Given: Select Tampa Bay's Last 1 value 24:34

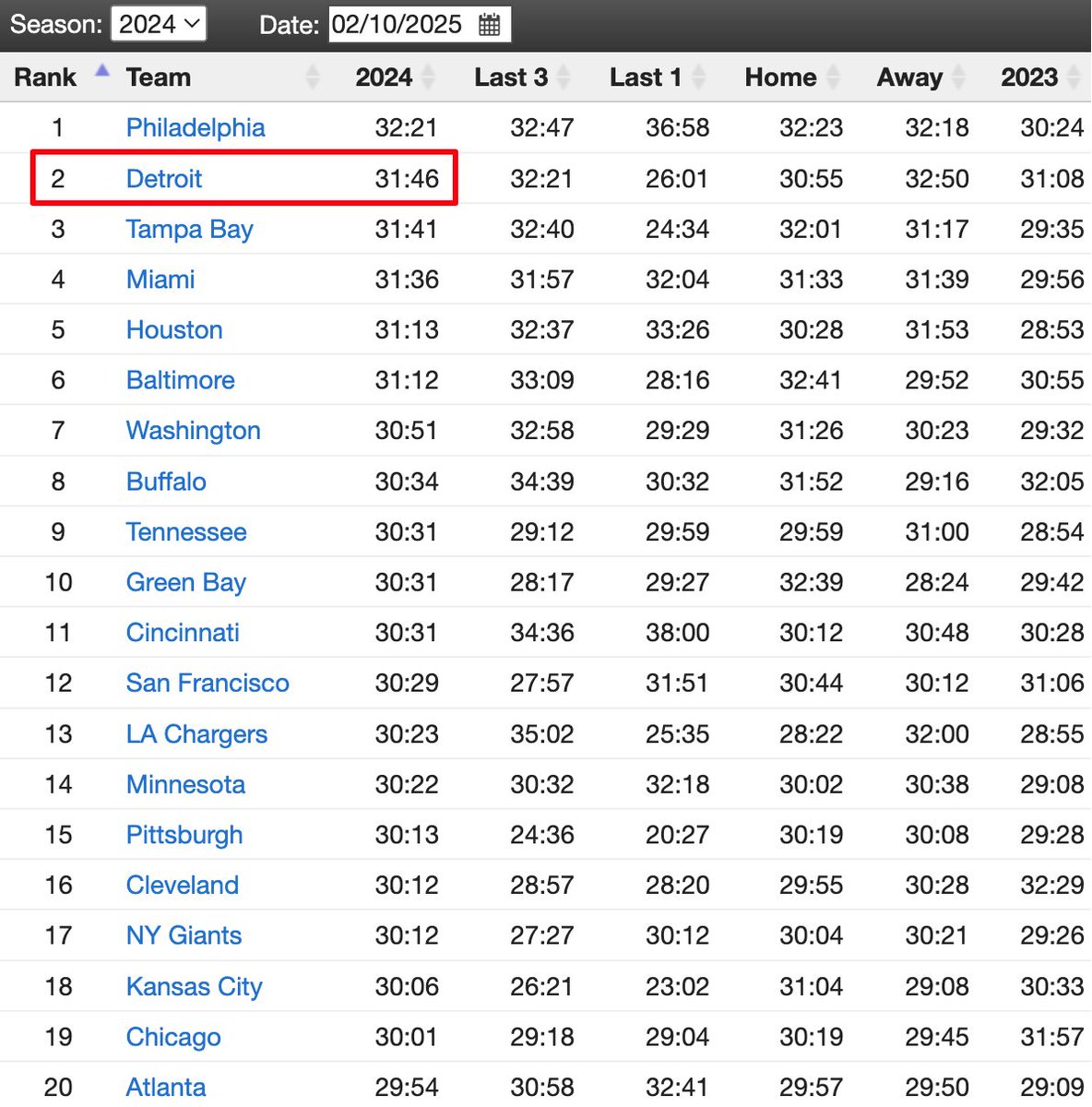Looking at the screenshot, I should (x=677, y=229).
